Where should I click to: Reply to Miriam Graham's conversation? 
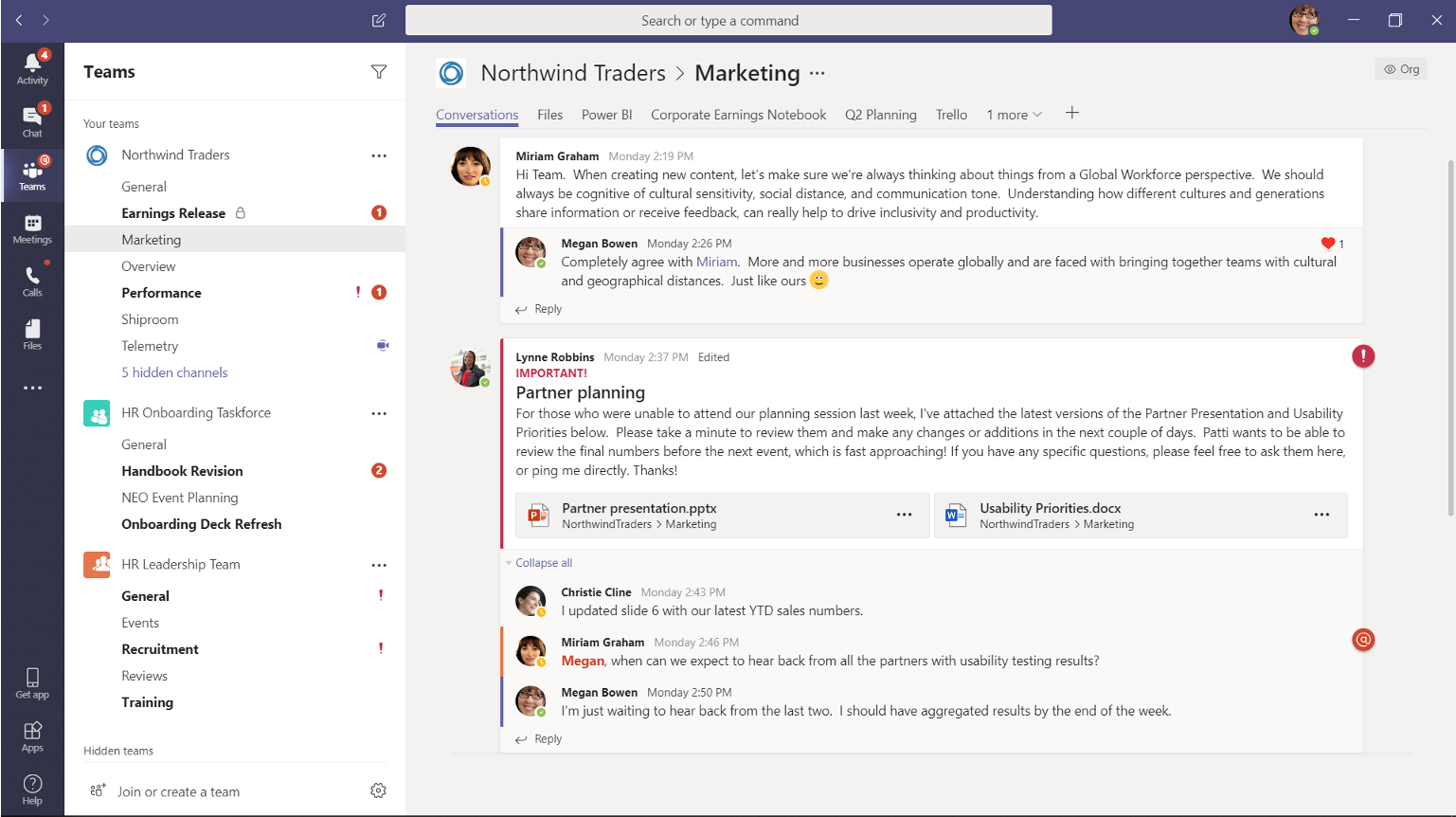tap(539, 309)
